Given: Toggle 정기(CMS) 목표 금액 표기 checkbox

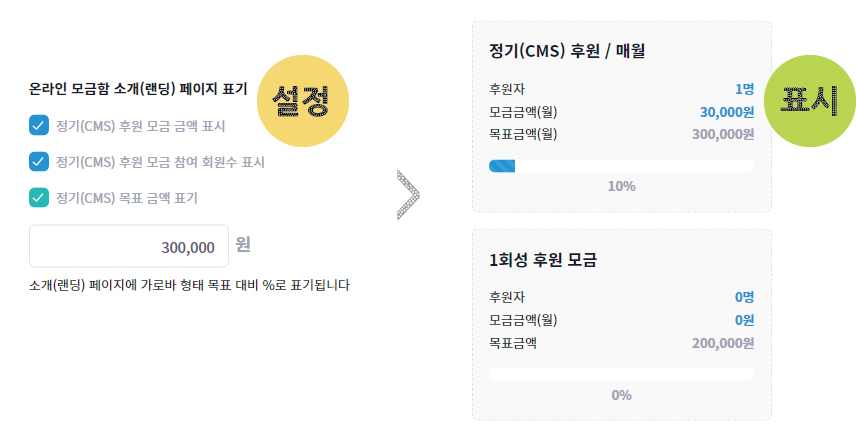Looking at the screenshot, I should point(40,197).
